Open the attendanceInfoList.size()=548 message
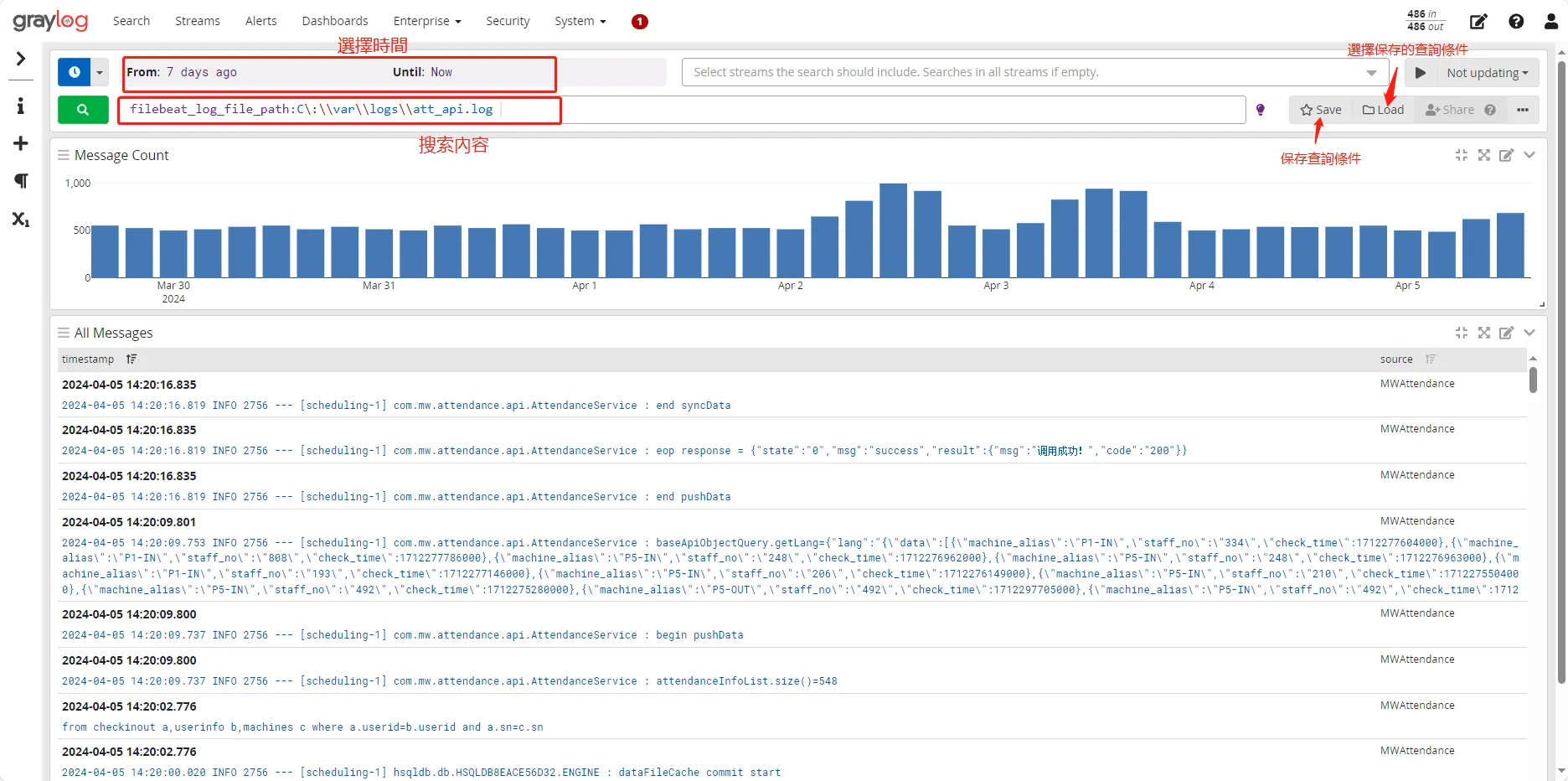This screenshot has width=1568, height=781. click(x=450, y=681)
